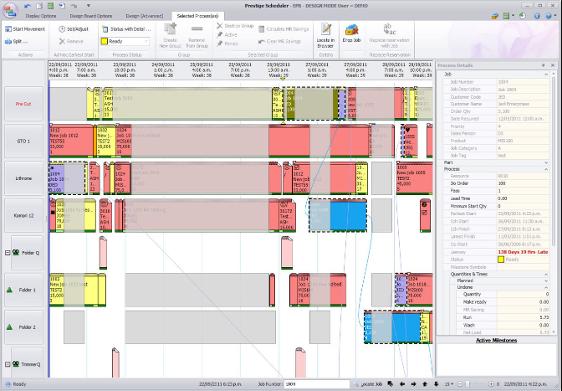The width and height of the screenshot is (562, 391).
Task: Open the Prestige Scheduler application orb menu
Action: (9, 10)
